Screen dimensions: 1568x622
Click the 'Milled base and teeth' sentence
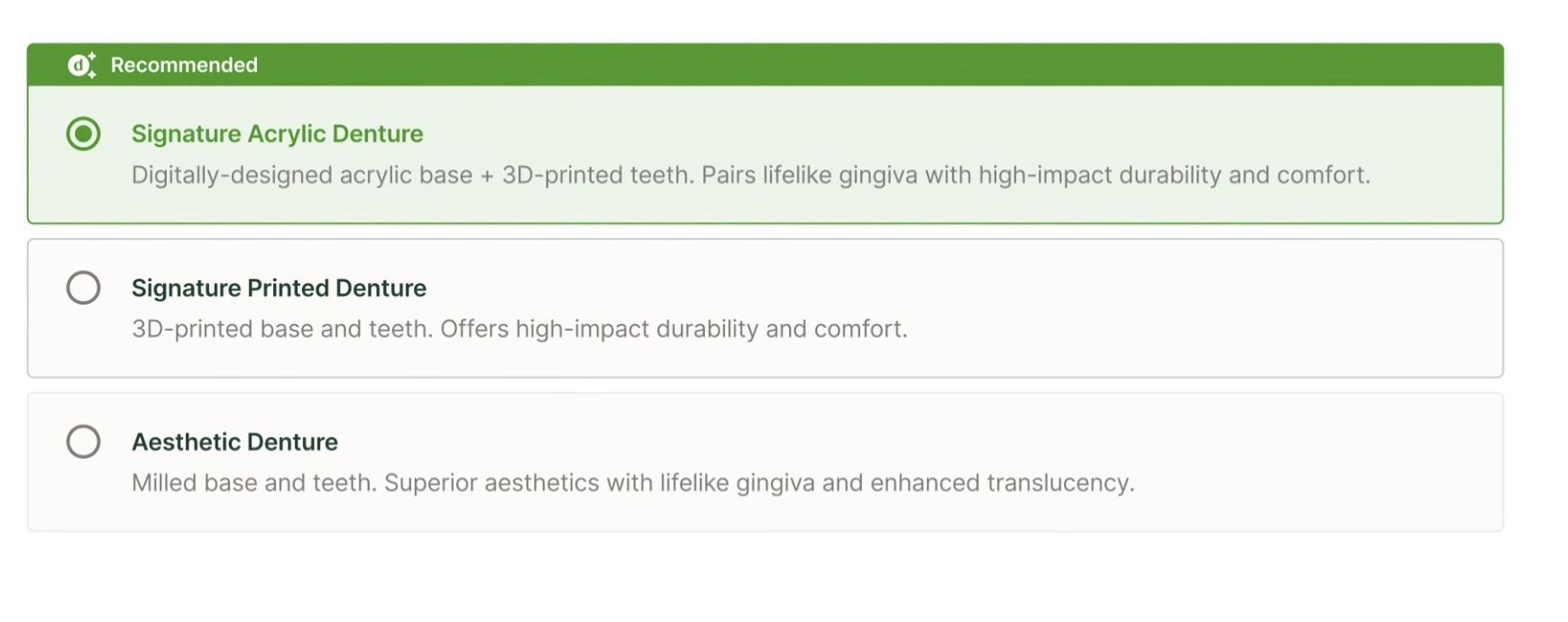[x=254, y=483]
